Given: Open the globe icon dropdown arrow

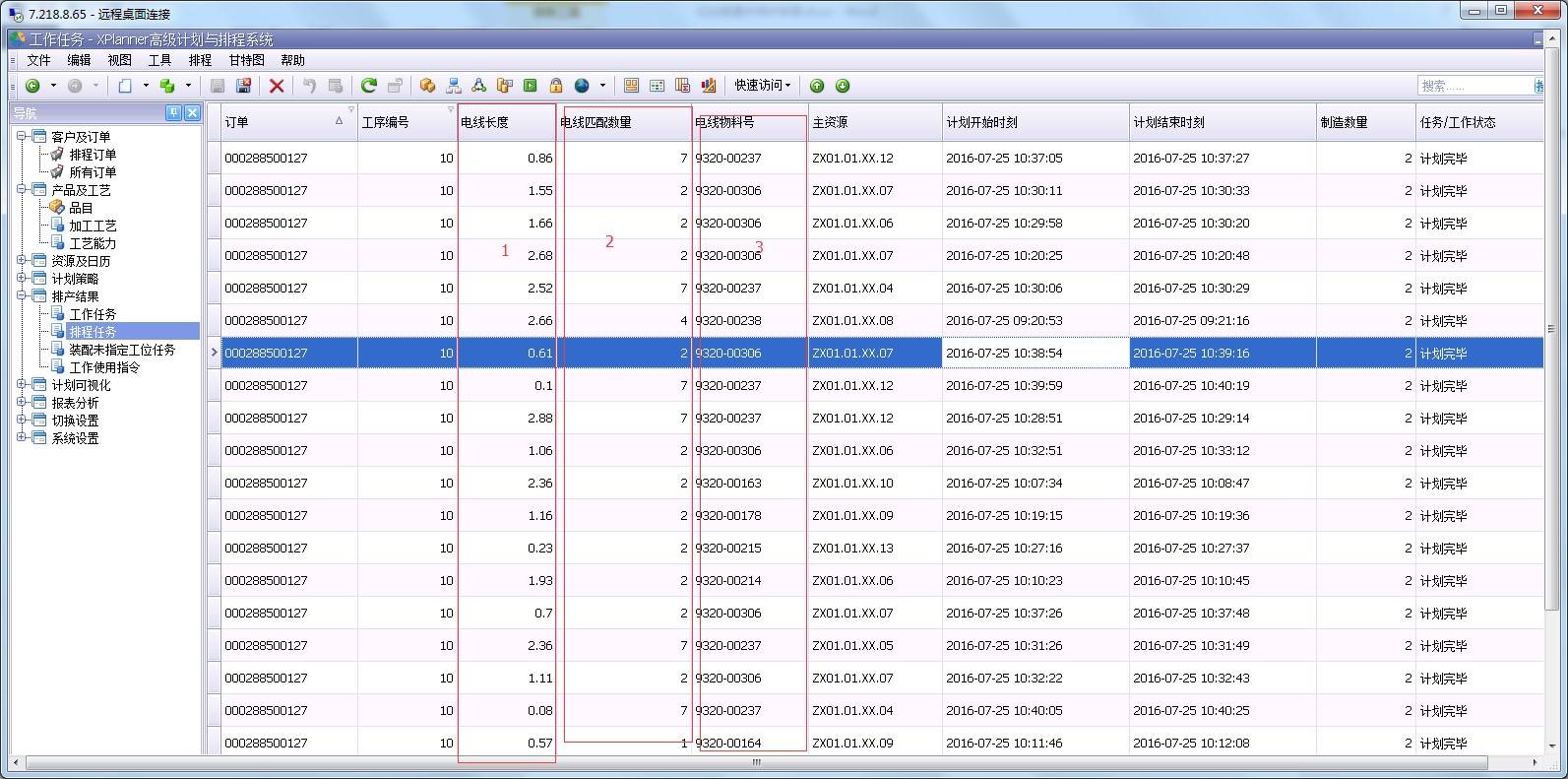Looking at the screenshot, I should pyautogui.click(x=602, y=86).
